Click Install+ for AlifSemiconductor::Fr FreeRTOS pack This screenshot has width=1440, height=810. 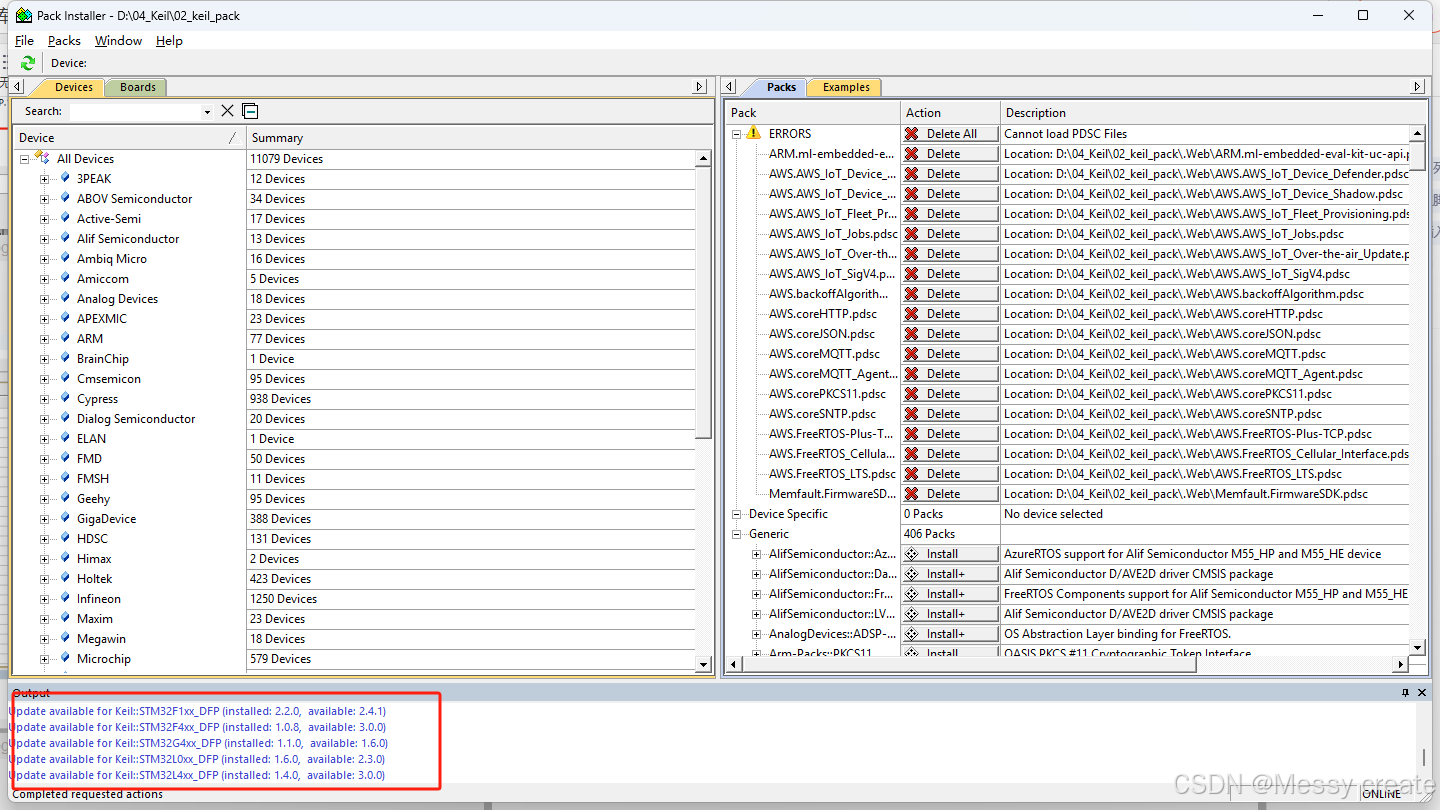(x=950, y=593)
